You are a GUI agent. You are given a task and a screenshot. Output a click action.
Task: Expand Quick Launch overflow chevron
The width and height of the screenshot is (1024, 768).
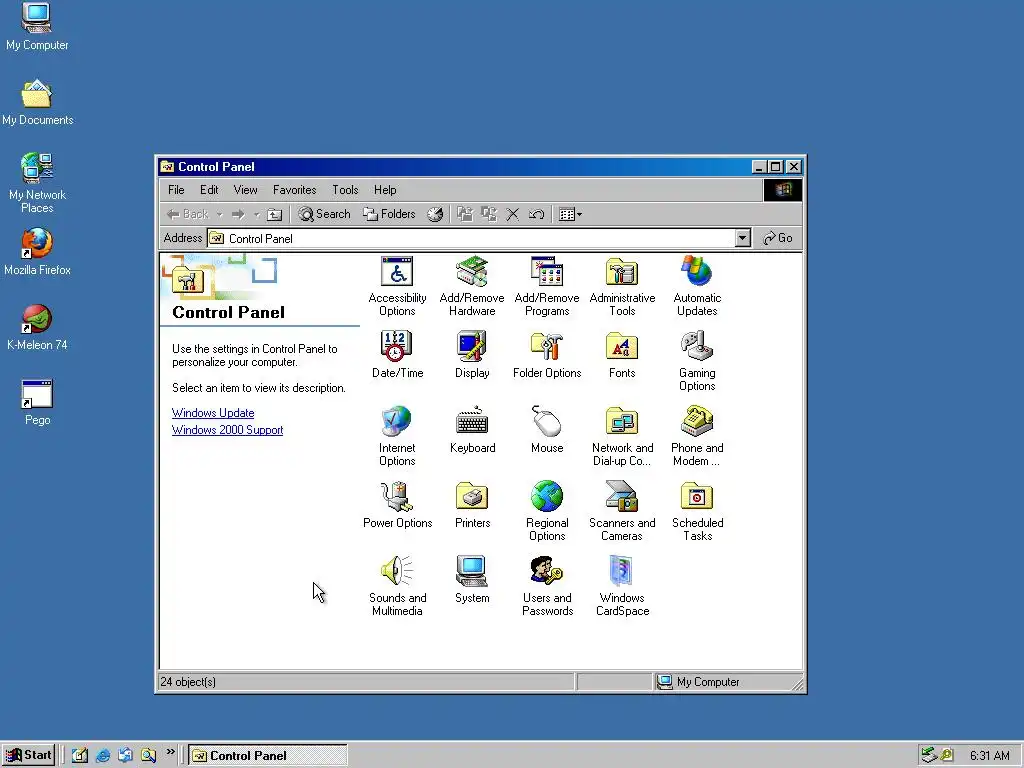pos(170,752)
